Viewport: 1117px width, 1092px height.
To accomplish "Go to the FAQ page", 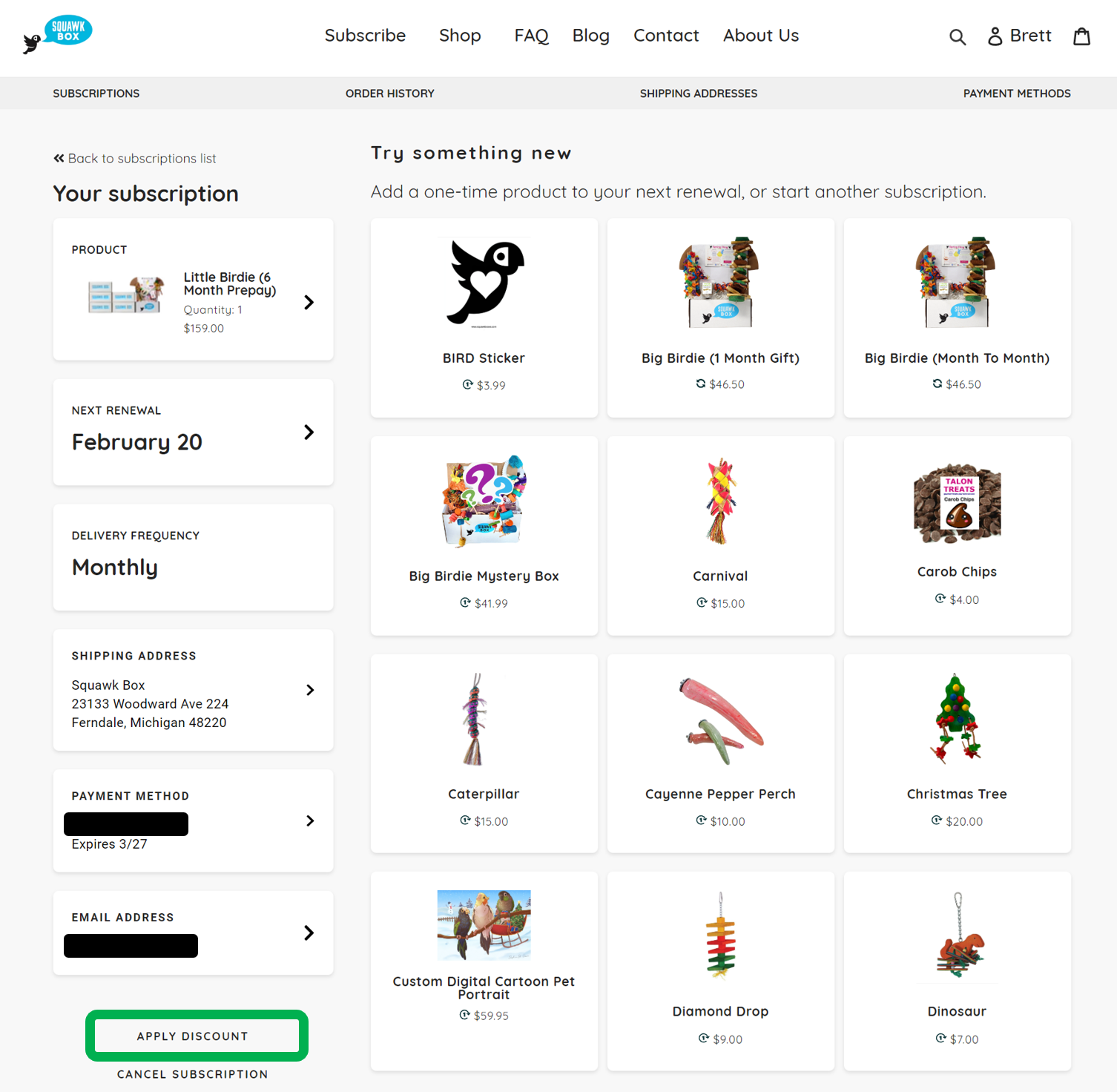I will tap(532, 36).
